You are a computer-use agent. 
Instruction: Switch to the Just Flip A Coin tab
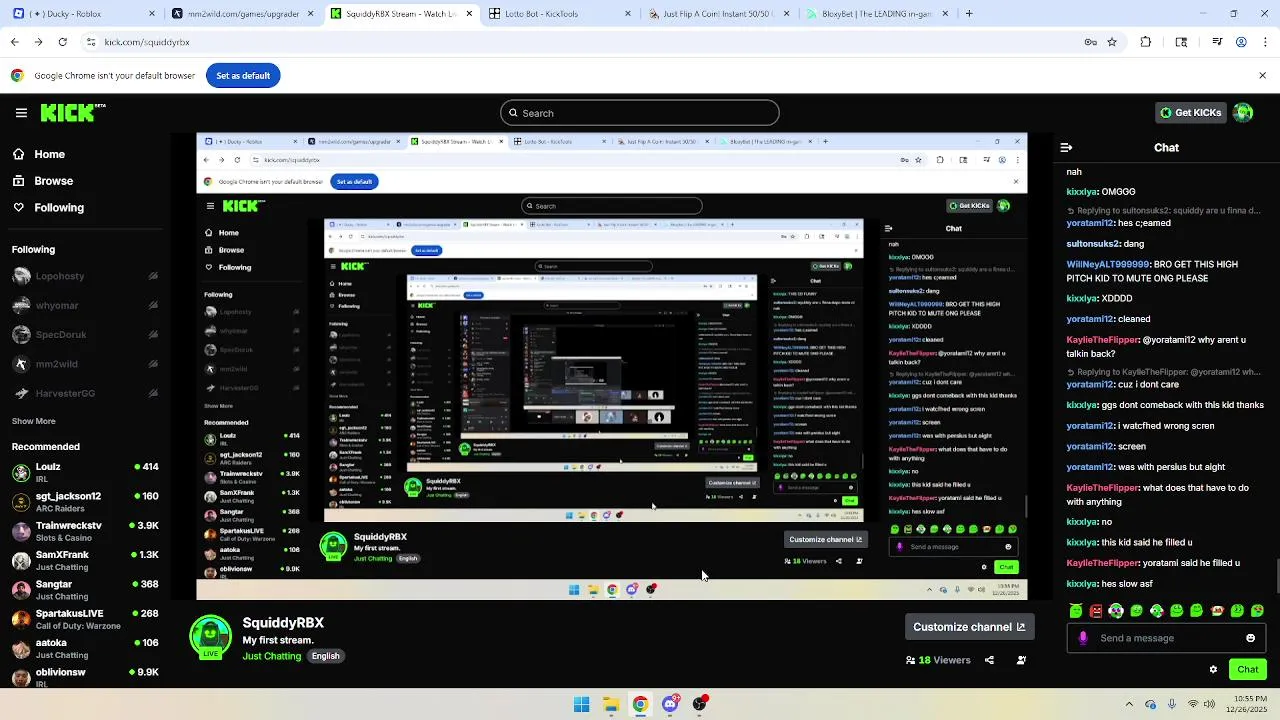(718, 14)
